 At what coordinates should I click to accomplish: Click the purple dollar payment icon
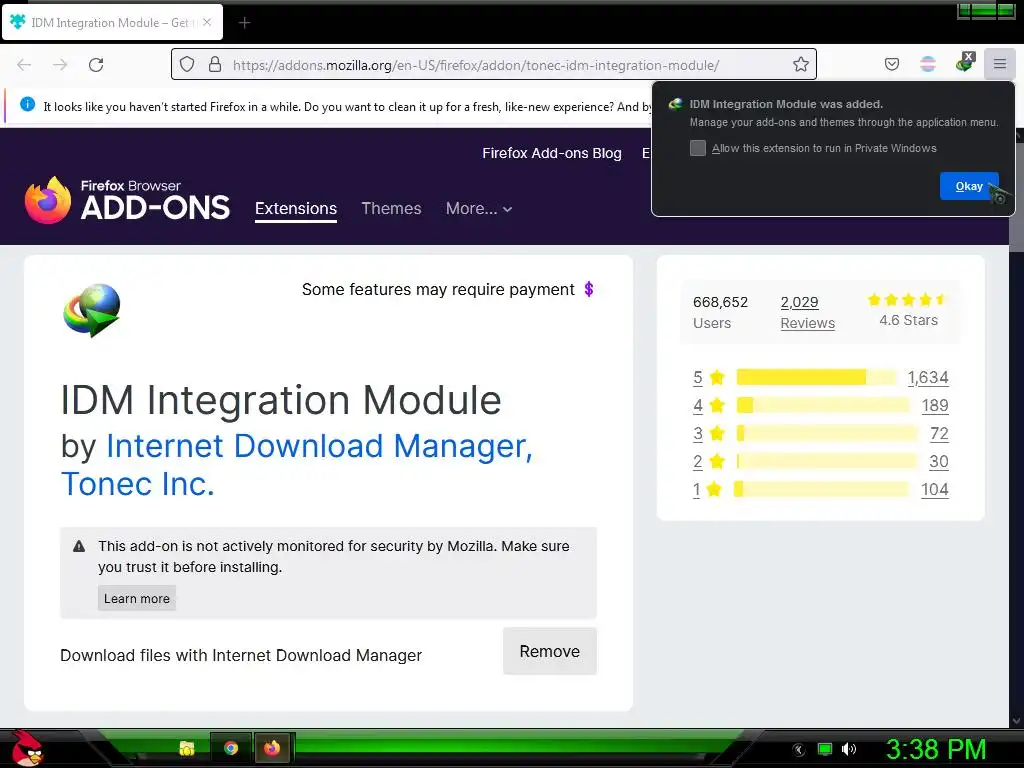click(588, 289)
